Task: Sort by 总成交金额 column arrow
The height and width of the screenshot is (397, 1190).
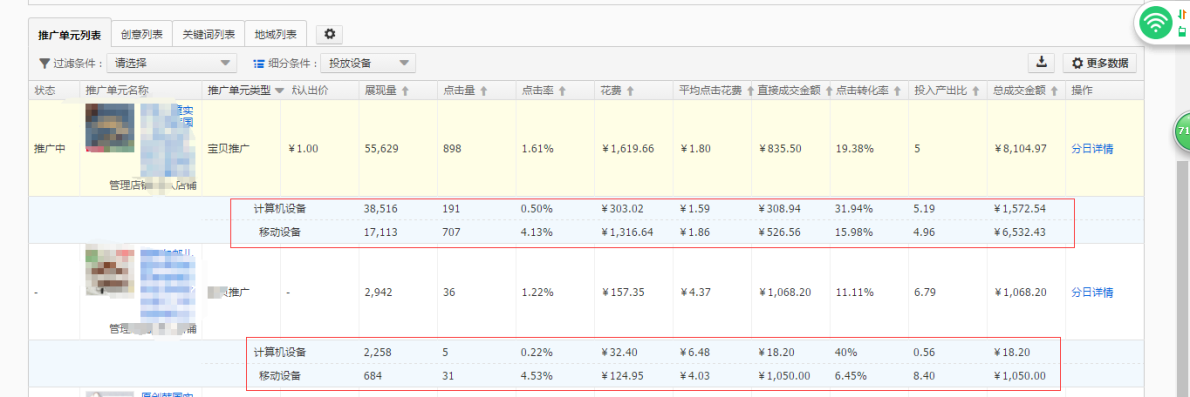Action: point(1053,90)
